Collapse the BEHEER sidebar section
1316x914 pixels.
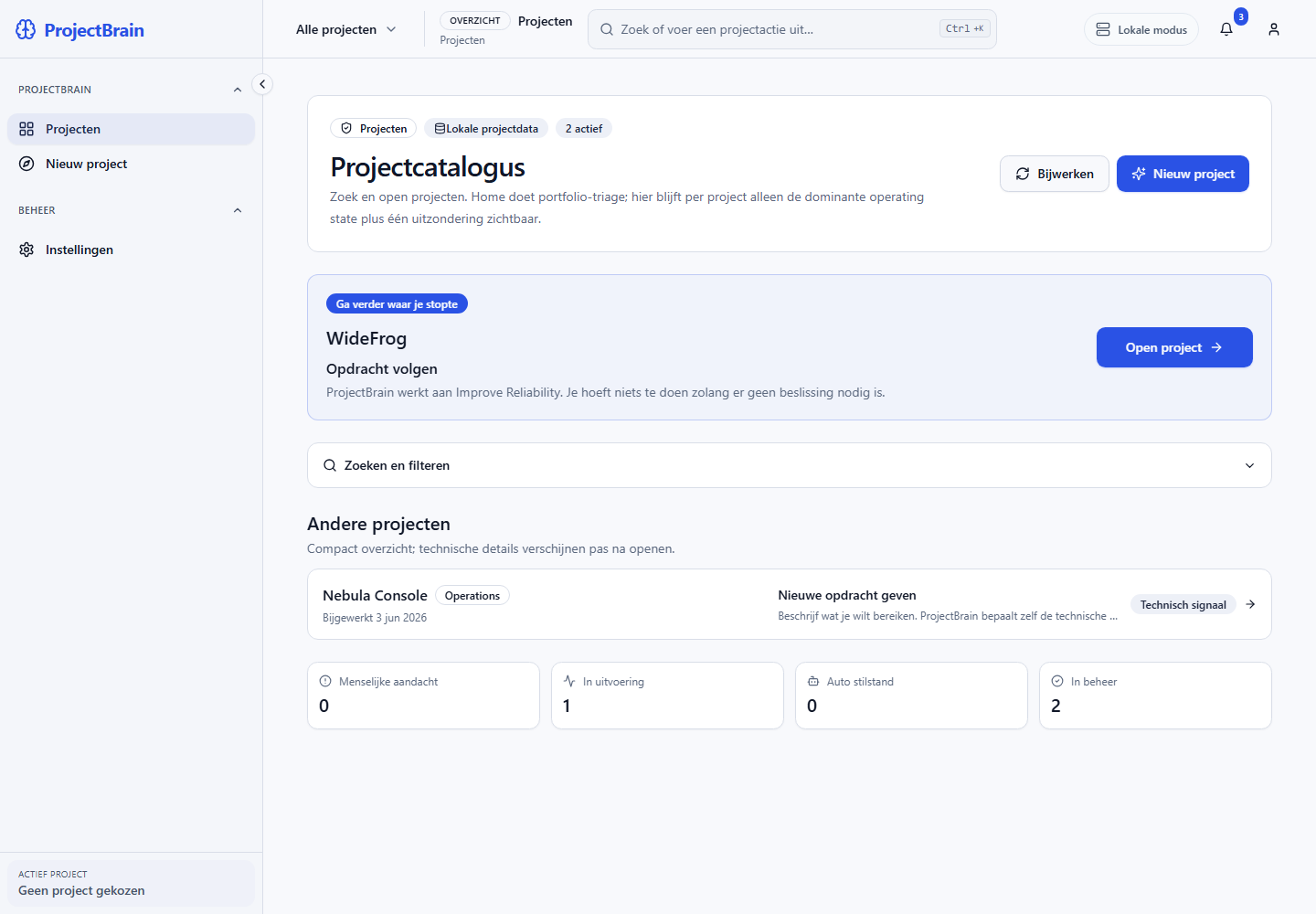tap(238, 210)
